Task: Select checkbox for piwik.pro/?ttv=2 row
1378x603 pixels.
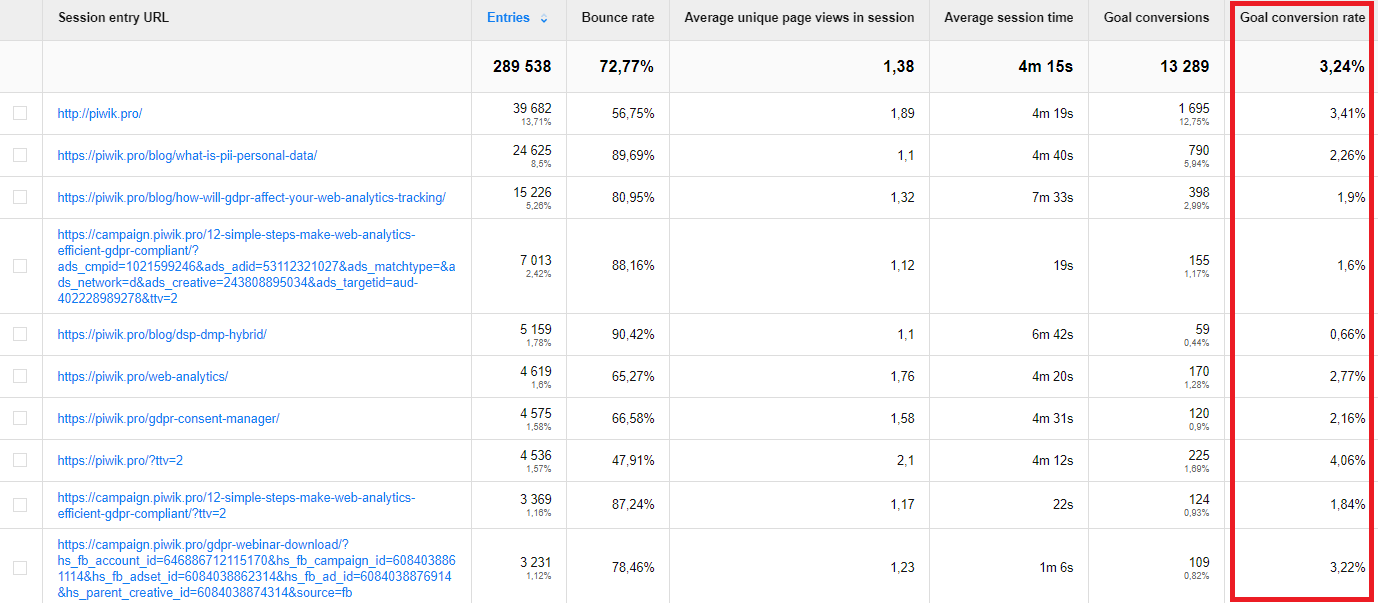Action: pyautogui.click(x=20, y=461)
